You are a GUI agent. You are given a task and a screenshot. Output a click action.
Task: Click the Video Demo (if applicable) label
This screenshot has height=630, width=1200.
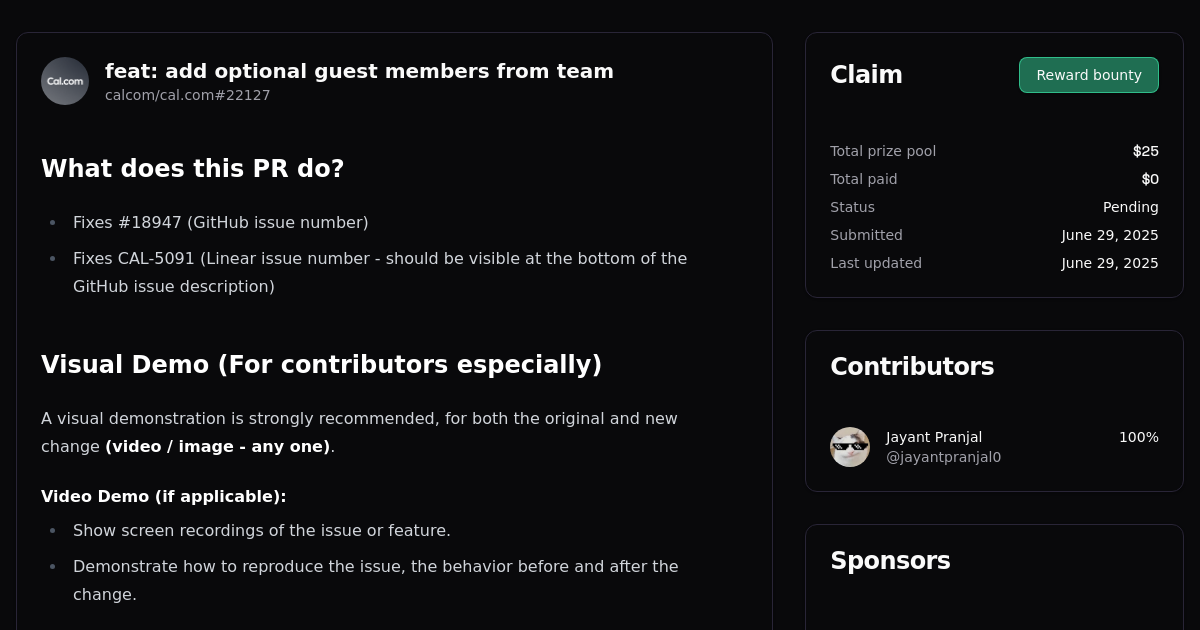pos(164,496)
